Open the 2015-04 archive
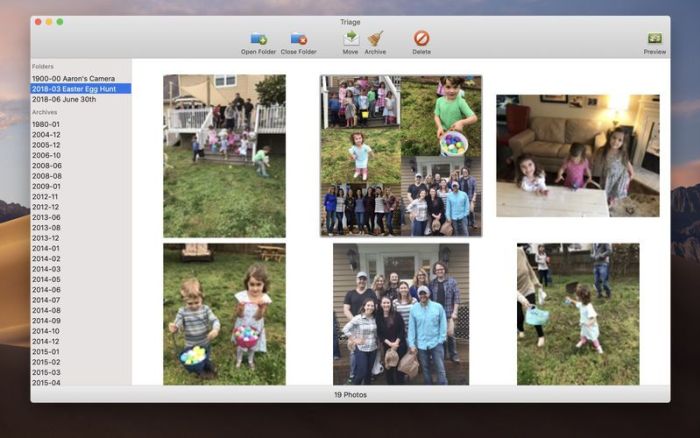Image resolution: width=700 pixels, height=438 pixels. (x=81, y=382)
